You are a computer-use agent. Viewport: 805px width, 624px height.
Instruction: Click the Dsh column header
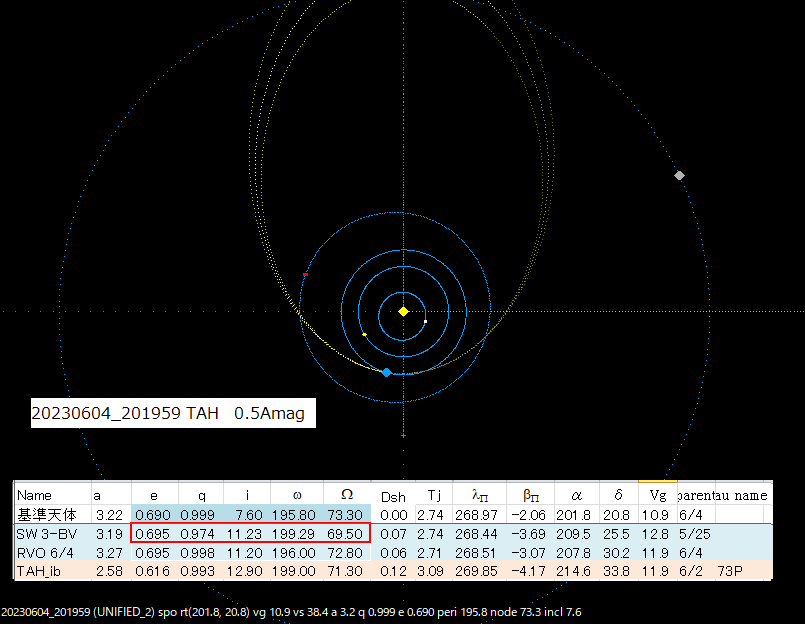click(x=393, y=497)
